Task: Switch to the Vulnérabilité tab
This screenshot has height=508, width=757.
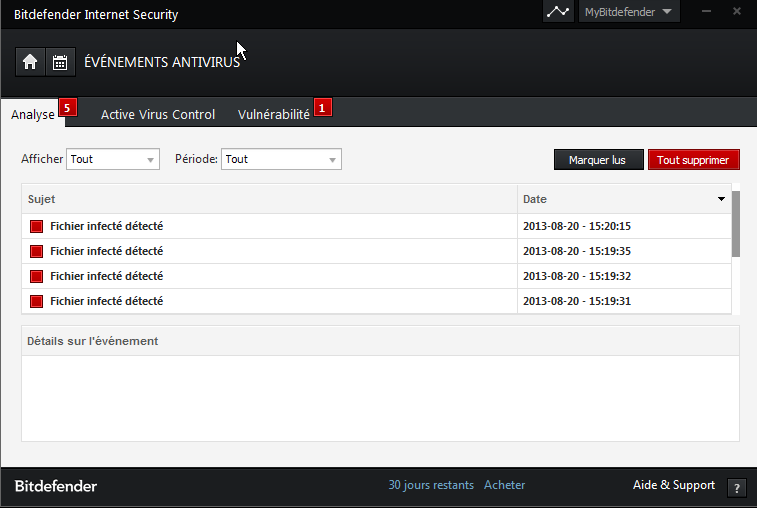Action: [x=274, y=114]
